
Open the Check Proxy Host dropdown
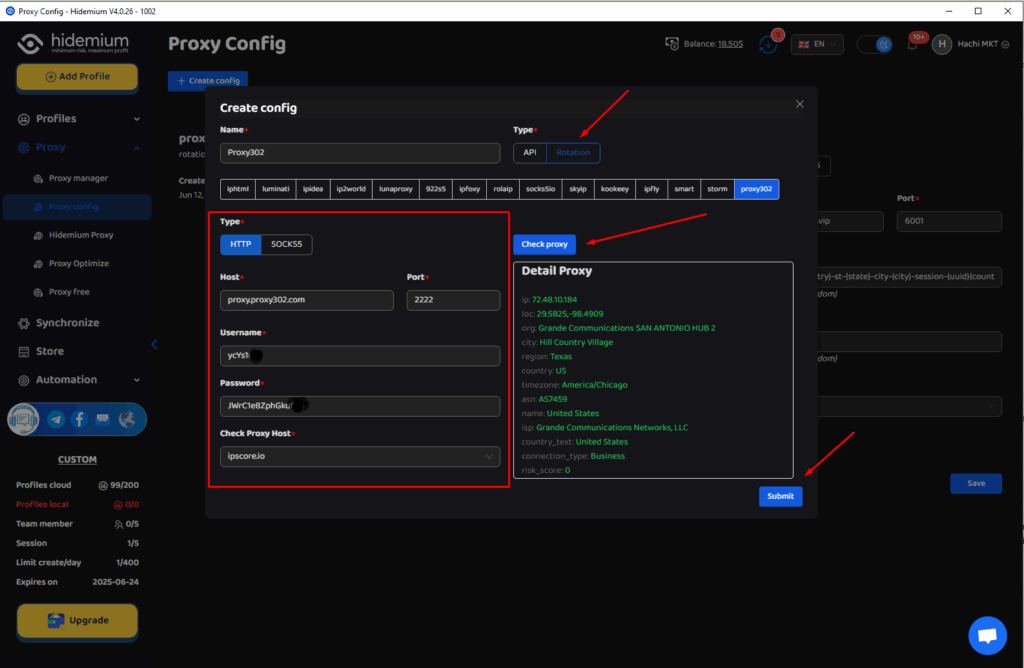(360, 456)
